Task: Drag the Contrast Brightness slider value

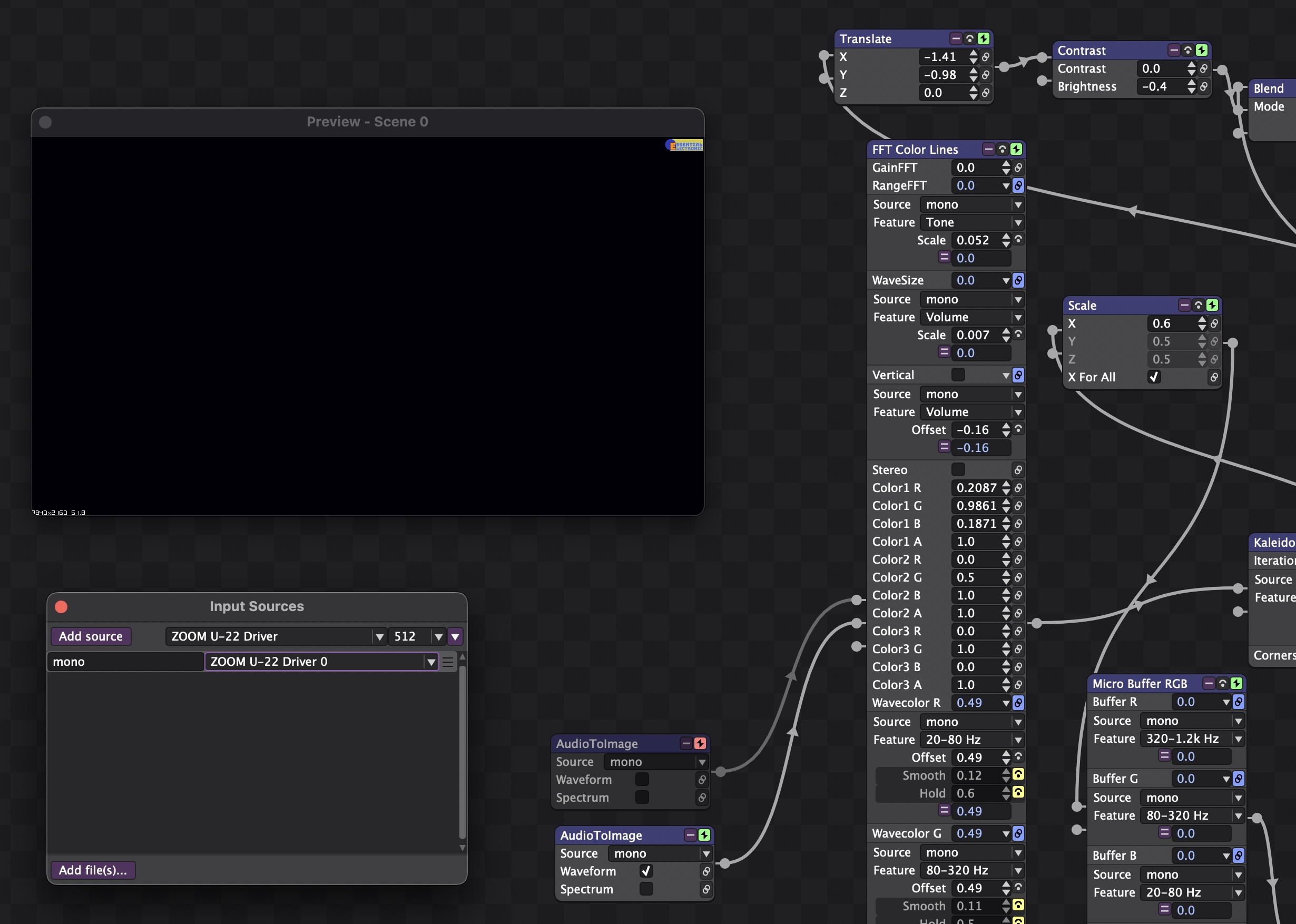Action: pyautogui.click(x=1156, y=86)
